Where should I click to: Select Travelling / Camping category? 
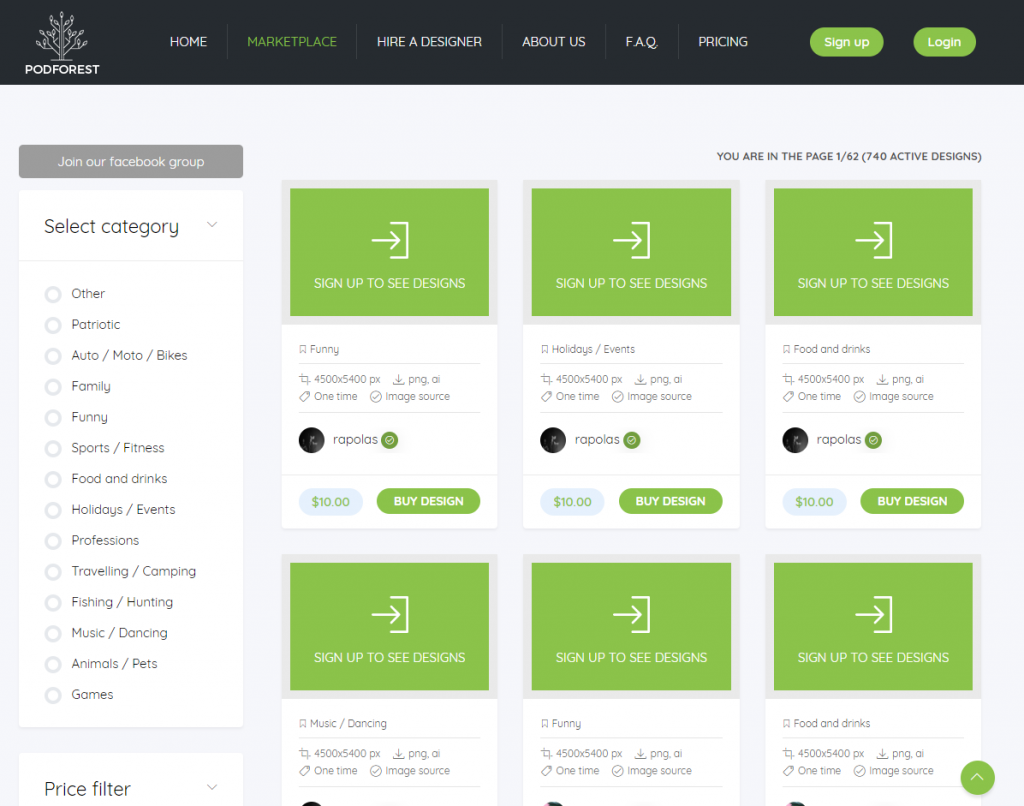tap(53, 572)
